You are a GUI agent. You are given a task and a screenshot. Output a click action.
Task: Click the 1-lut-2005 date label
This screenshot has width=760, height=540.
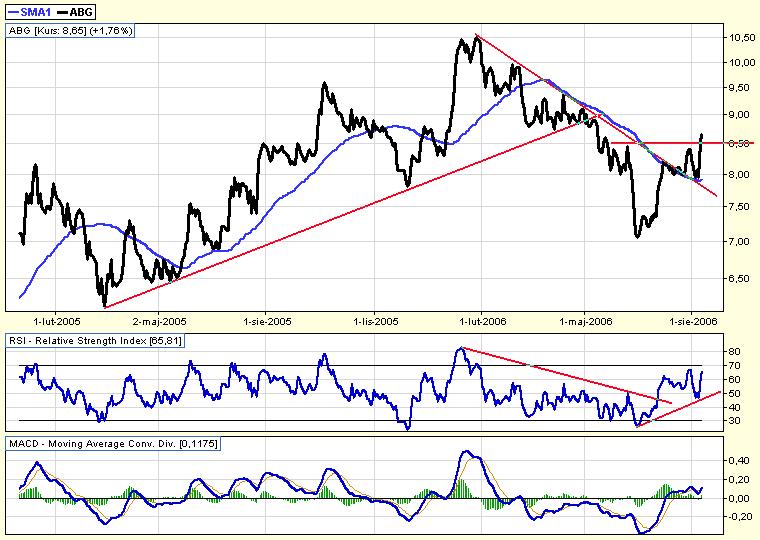pos(57,321)
